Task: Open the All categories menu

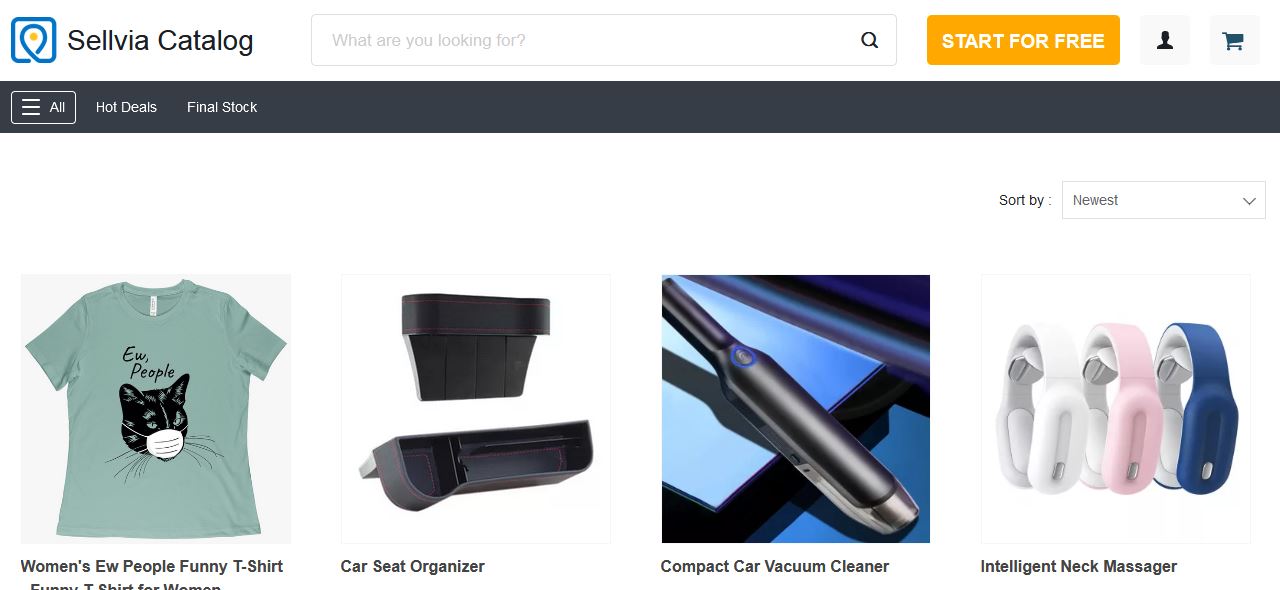Action: click(x=43, y=107)
